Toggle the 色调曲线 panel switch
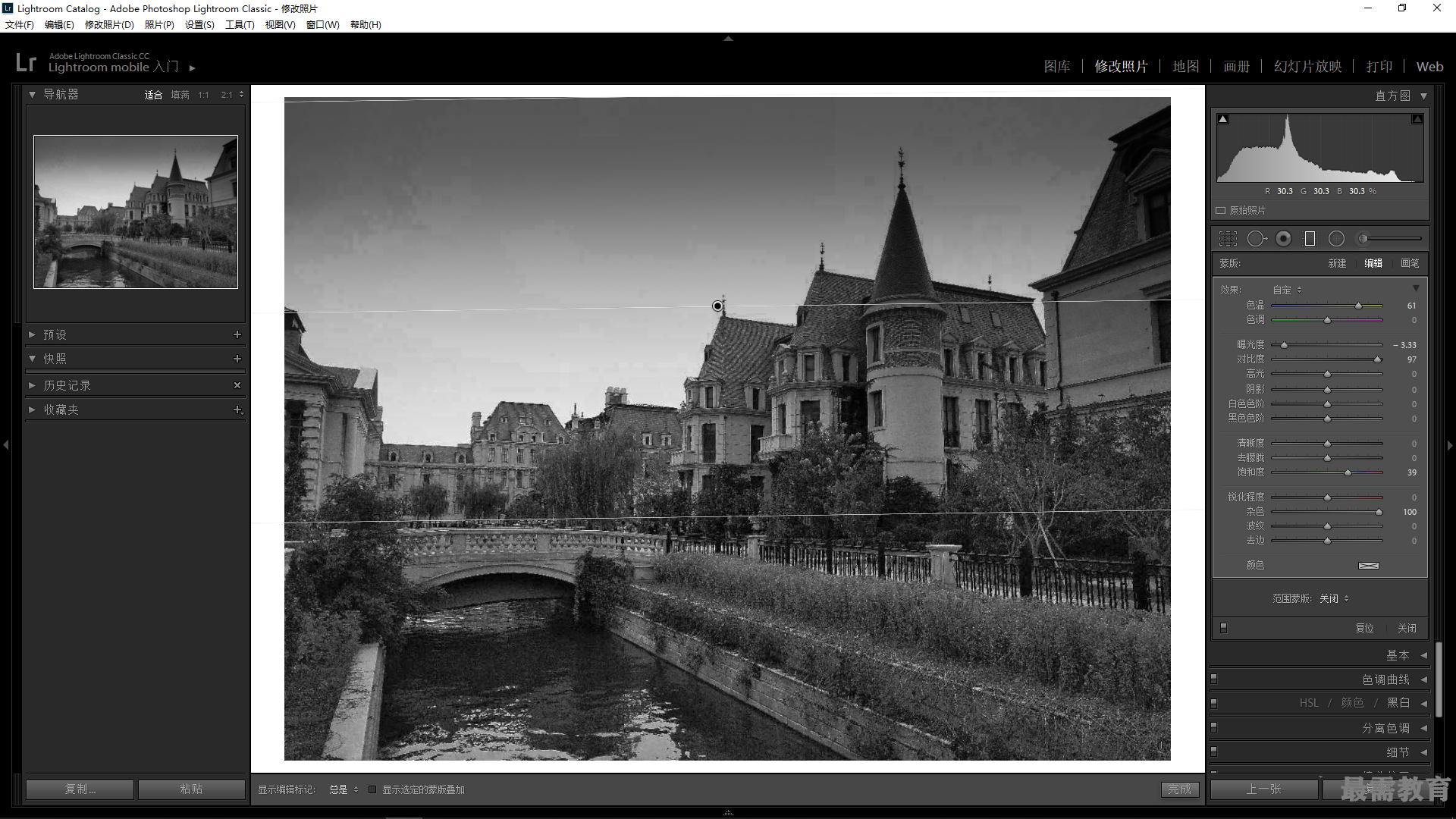 1214,679
